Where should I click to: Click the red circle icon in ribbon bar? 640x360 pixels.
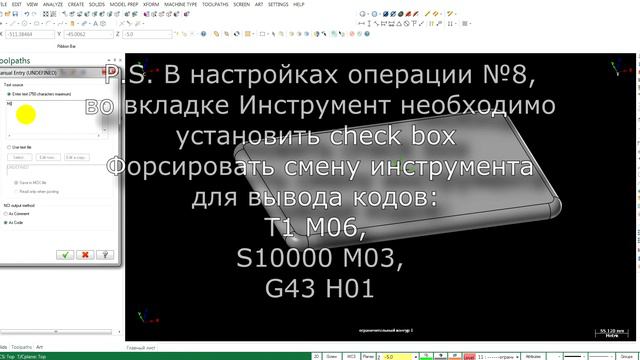coord(352,34)
